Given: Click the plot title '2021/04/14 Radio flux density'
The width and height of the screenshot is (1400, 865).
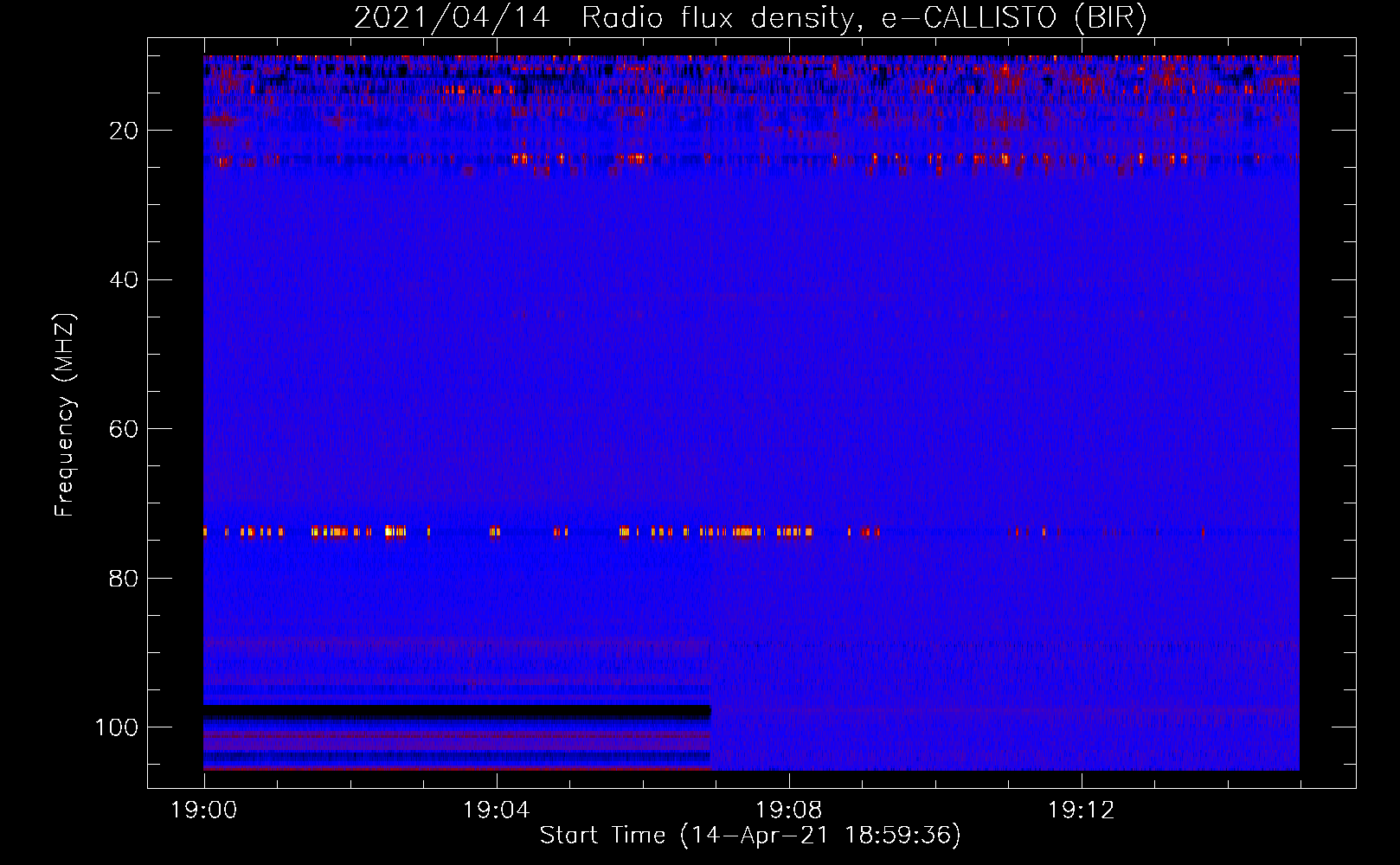Looking at the screenshot, I should (750, 18).
